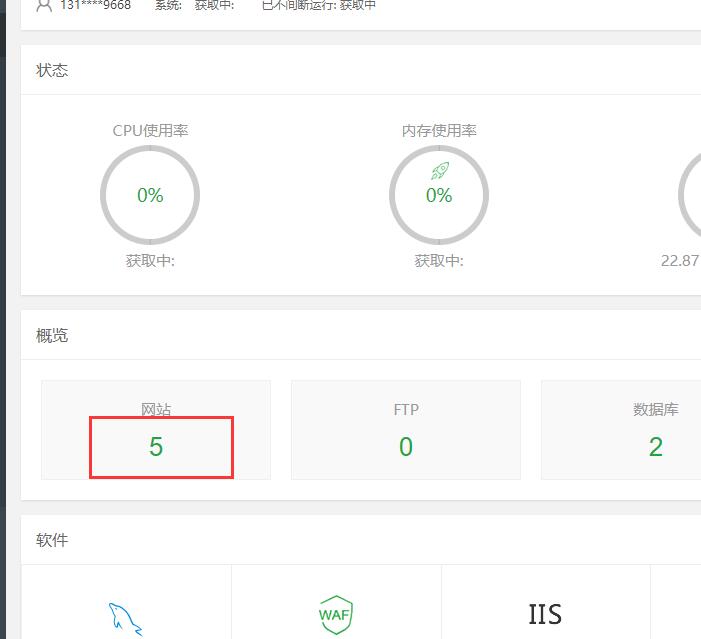Click the 软件 section heading
701x639 pixels.
(52, 540)
